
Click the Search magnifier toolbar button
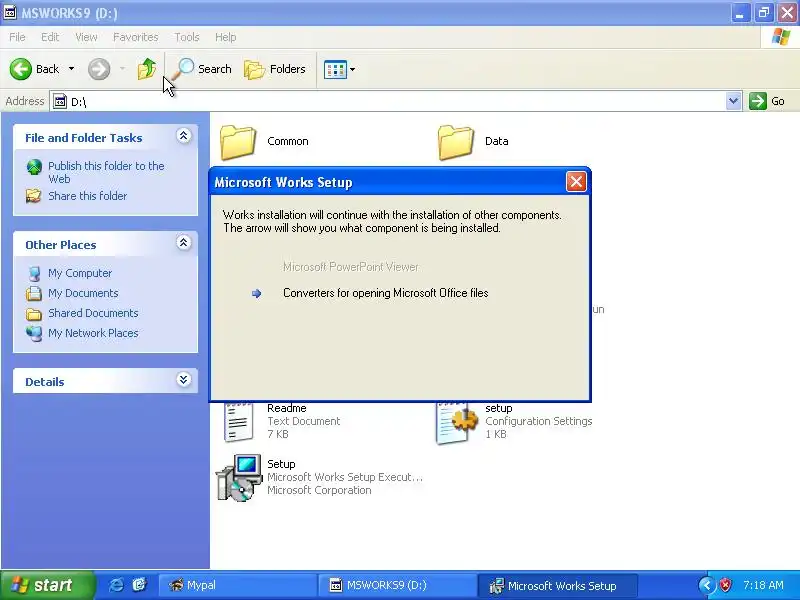202,69
